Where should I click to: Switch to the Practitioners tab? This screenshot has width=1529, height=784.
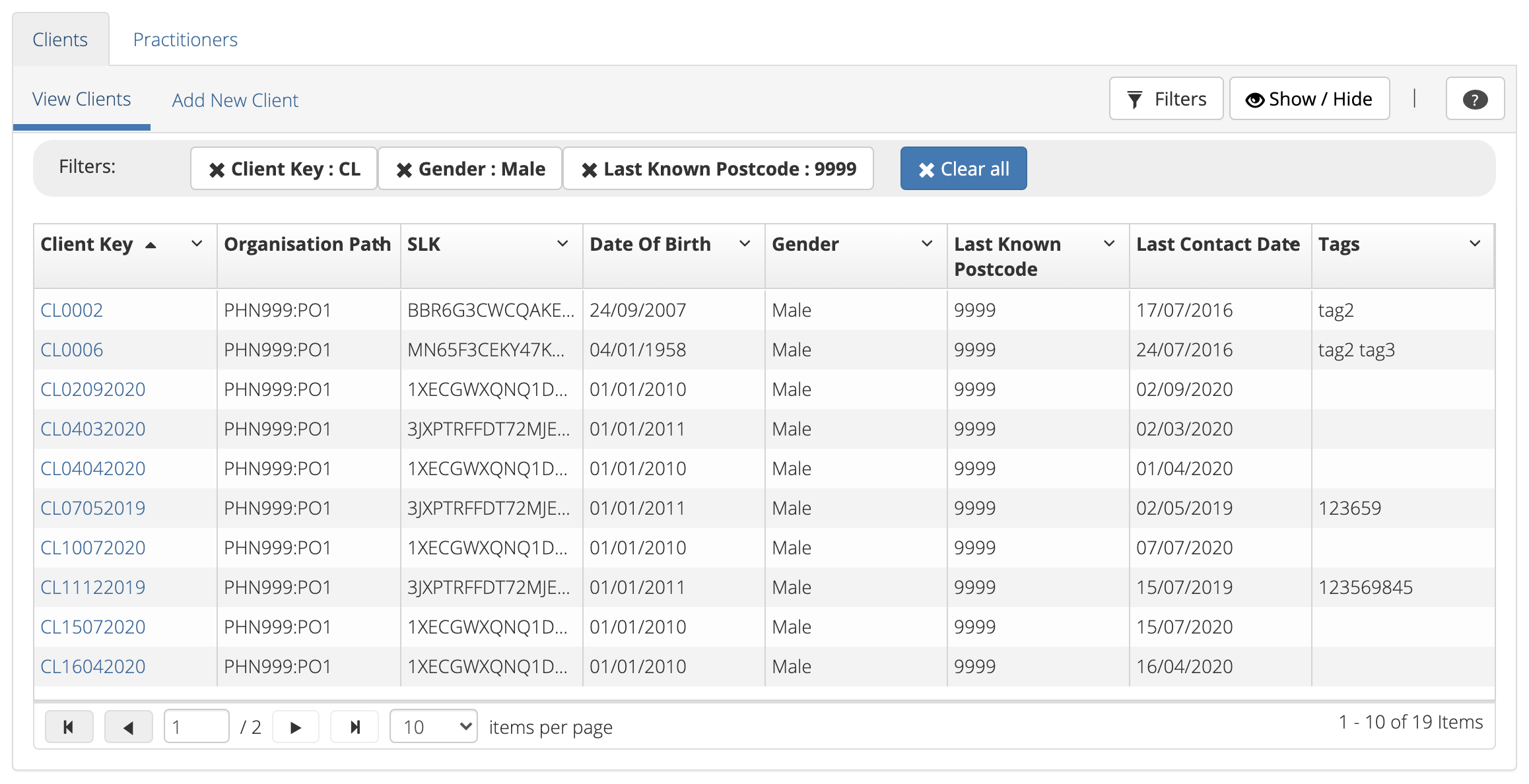186,40
